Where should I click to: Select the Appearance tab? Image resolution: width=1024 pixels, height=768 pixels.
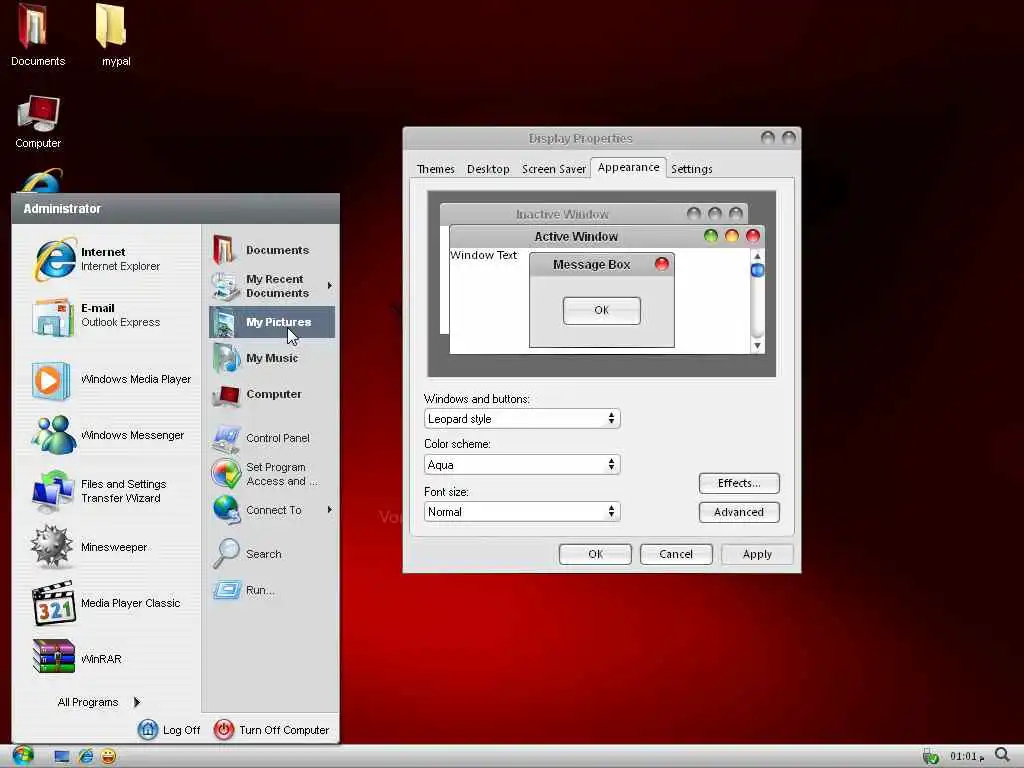click(628, 167)
